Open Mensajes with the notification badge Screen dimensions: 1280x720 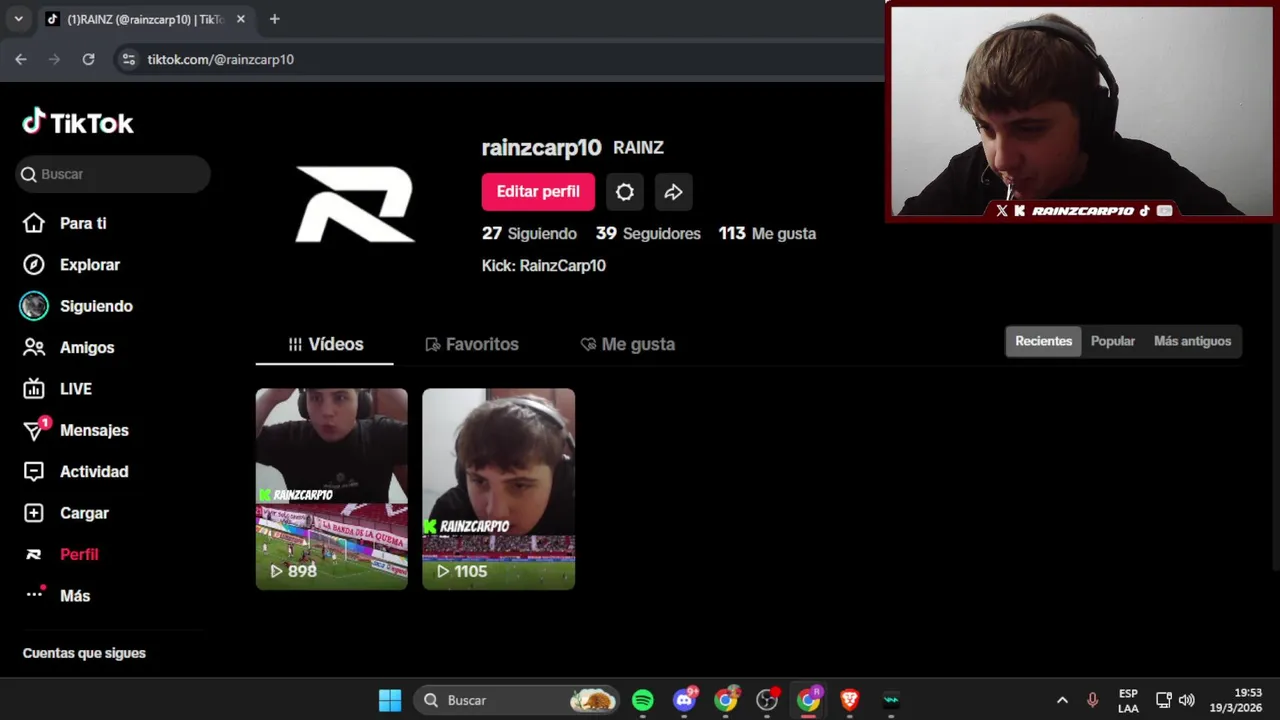click(76, 430)
